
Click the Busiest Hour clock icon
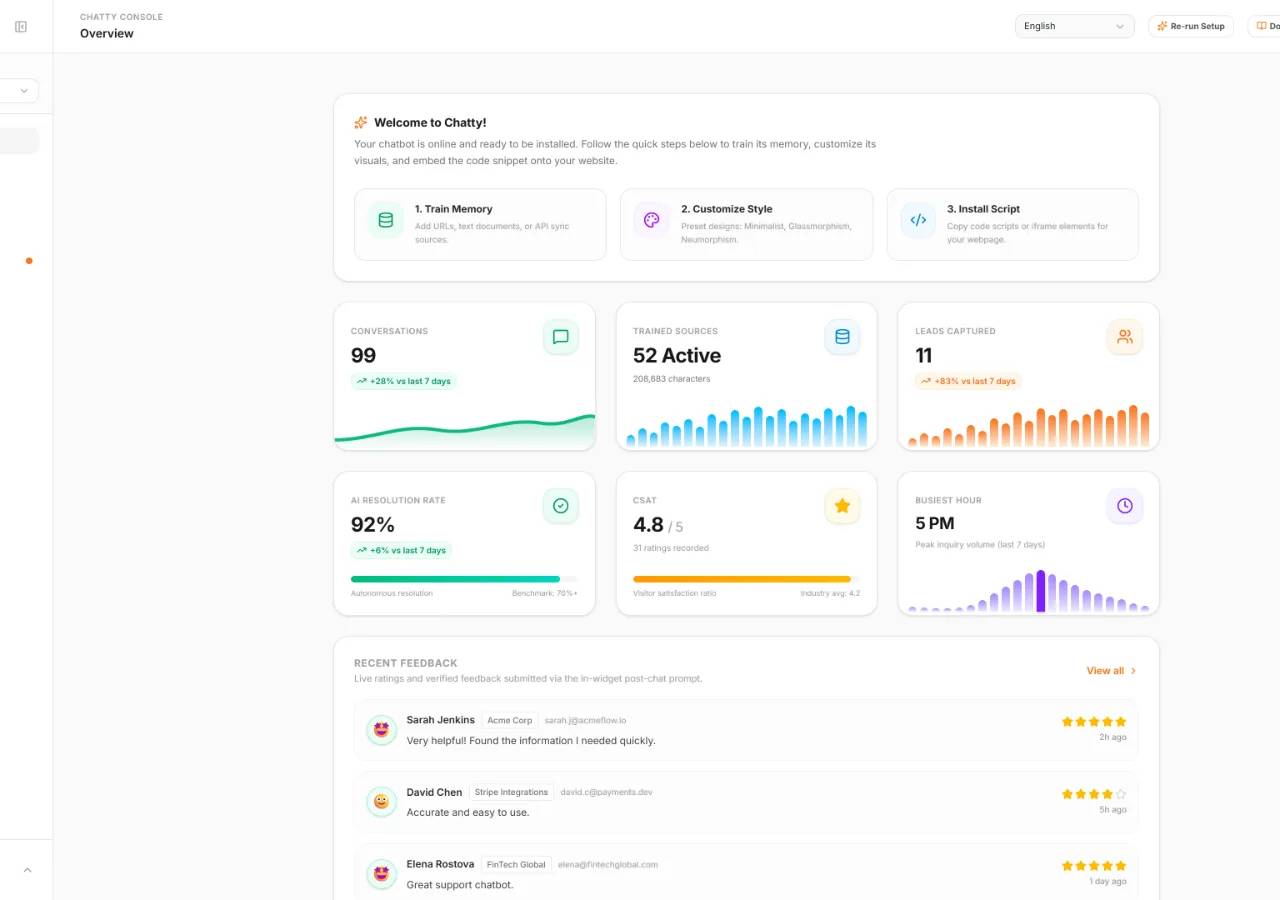(x=1125, y=506)
